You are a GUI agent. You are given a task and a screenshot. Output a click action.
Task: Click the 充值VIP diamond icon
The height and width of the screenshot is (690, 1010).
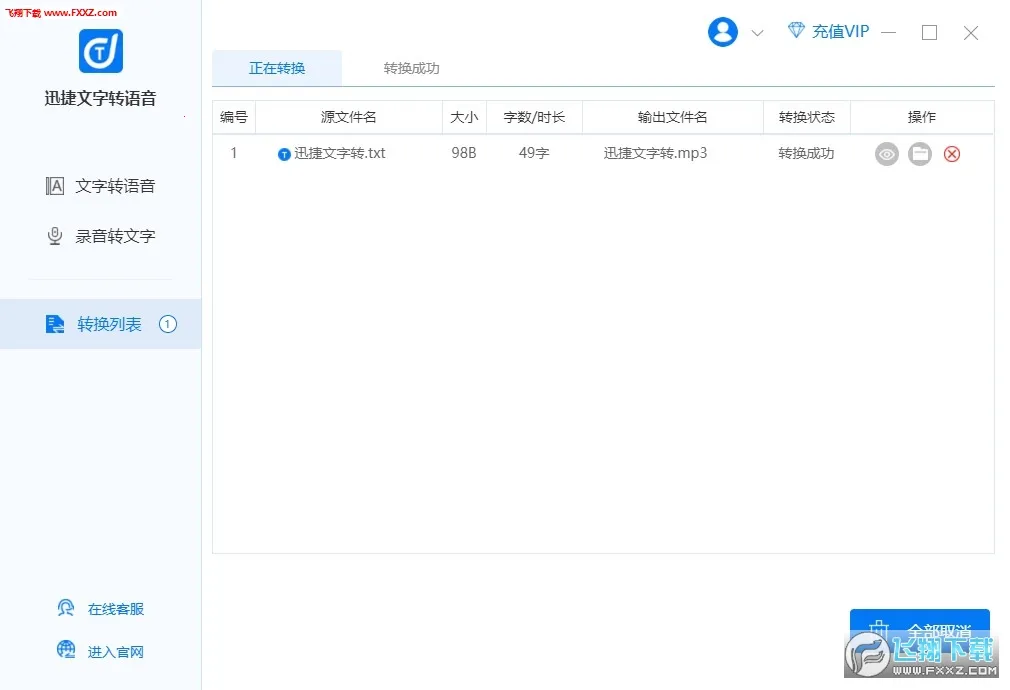[x=796, y=31]
